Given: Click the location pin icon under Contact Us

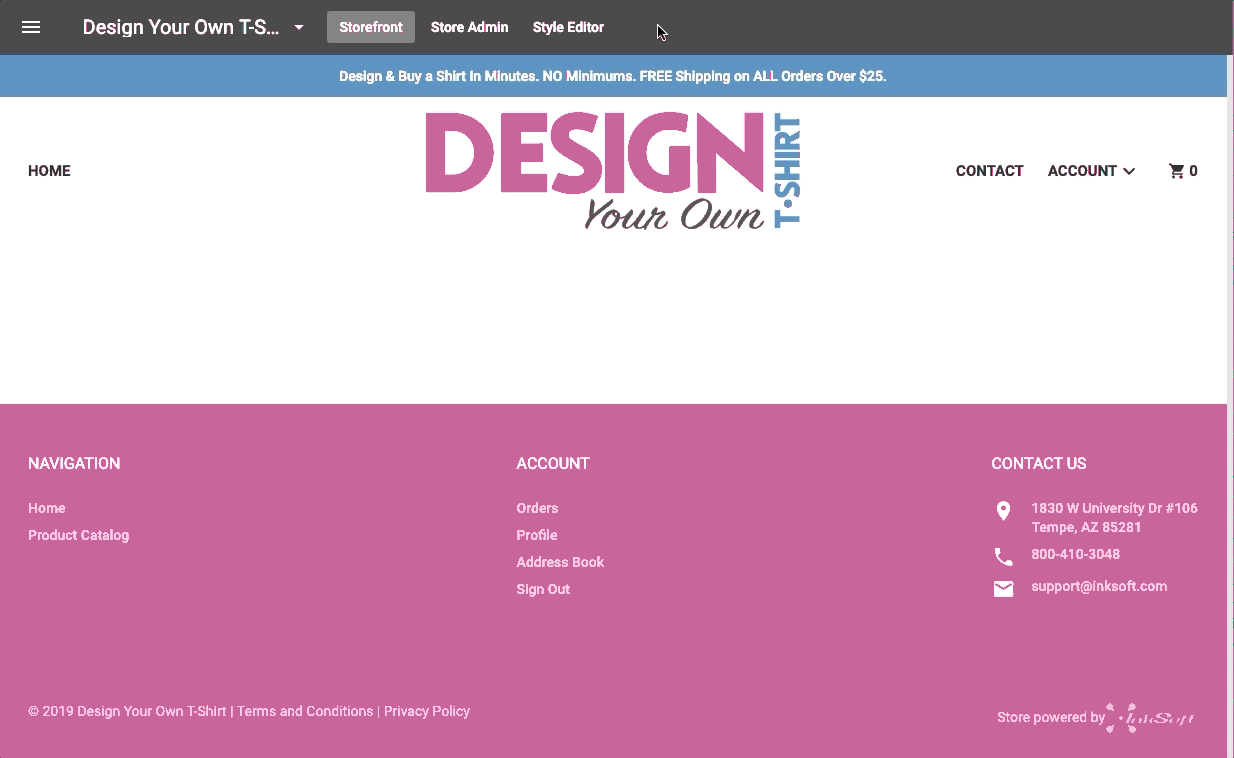Looking at the screenshot, I should click(x=1003, y=511).
